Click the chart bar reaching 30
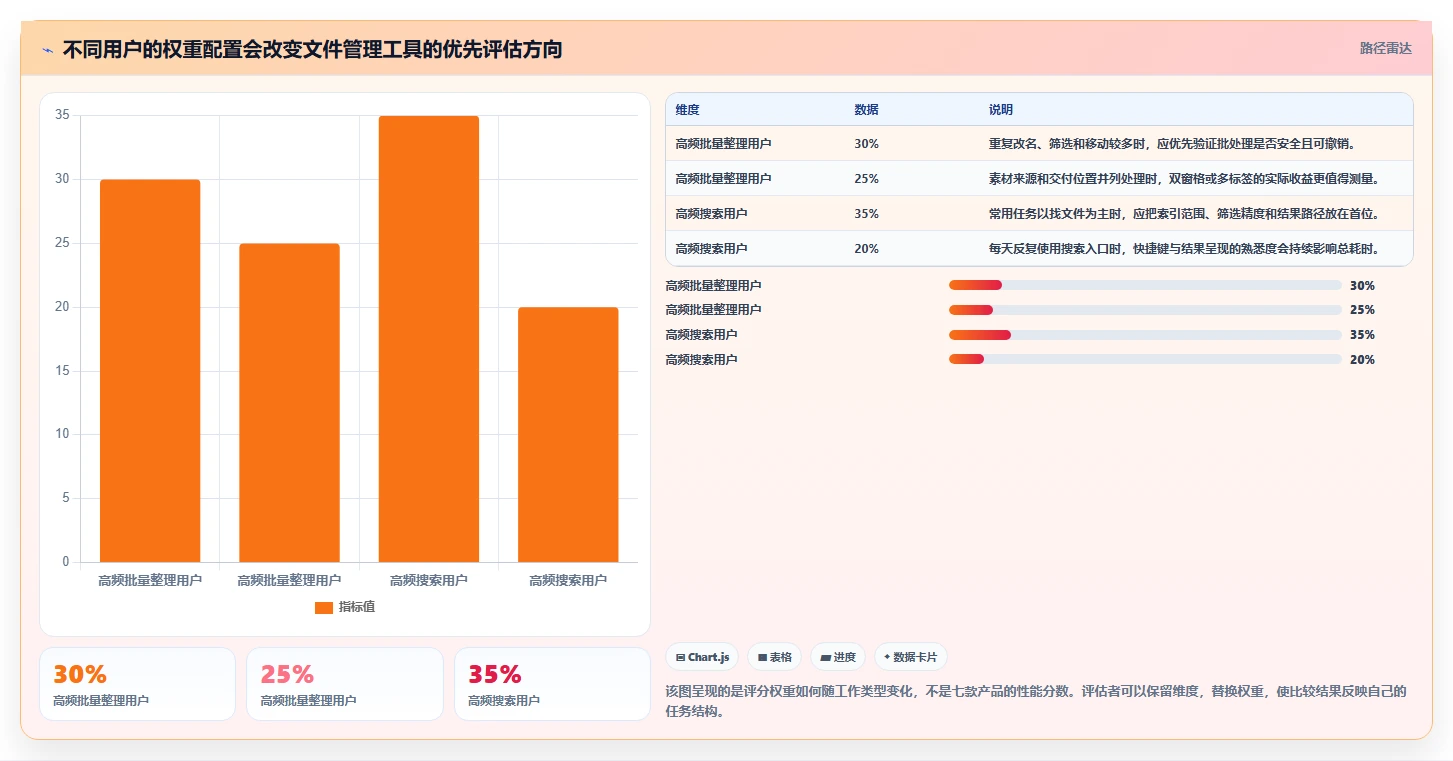1453x761 pixels. point(150,371)
